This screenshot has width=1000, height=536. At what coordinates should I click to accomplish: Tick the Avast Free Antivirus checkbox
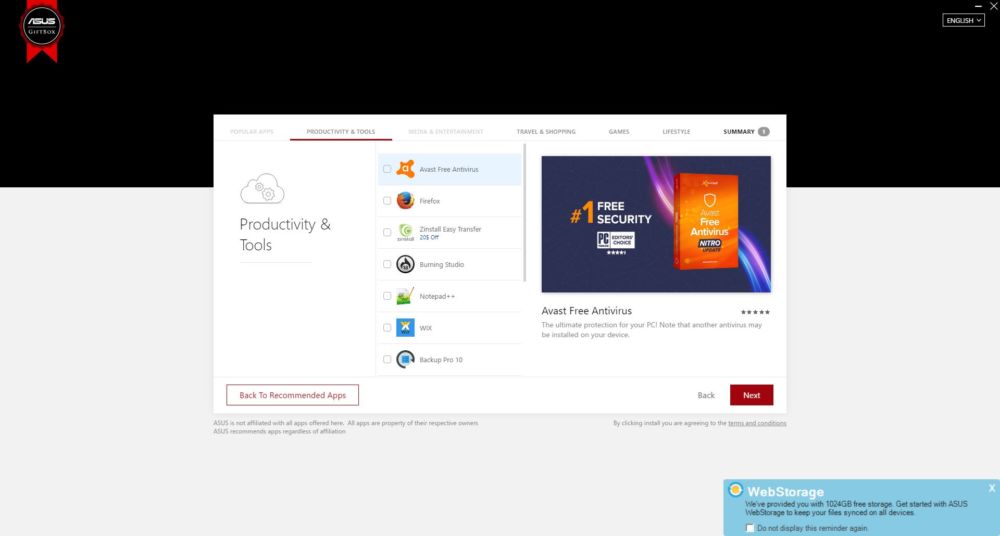(387, 169)
